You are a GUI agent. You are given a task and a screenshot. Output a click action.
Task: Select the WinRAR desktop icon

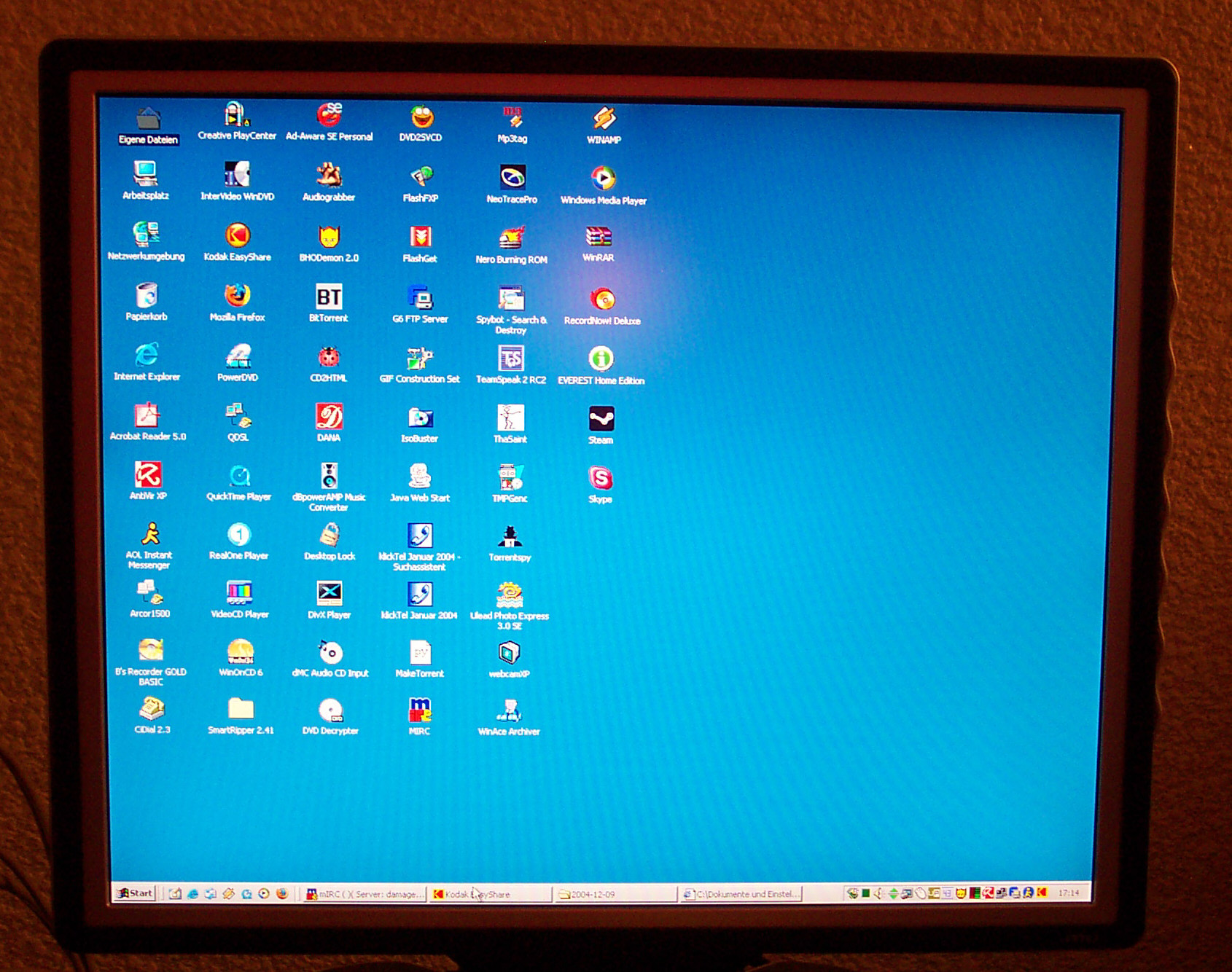599,237
